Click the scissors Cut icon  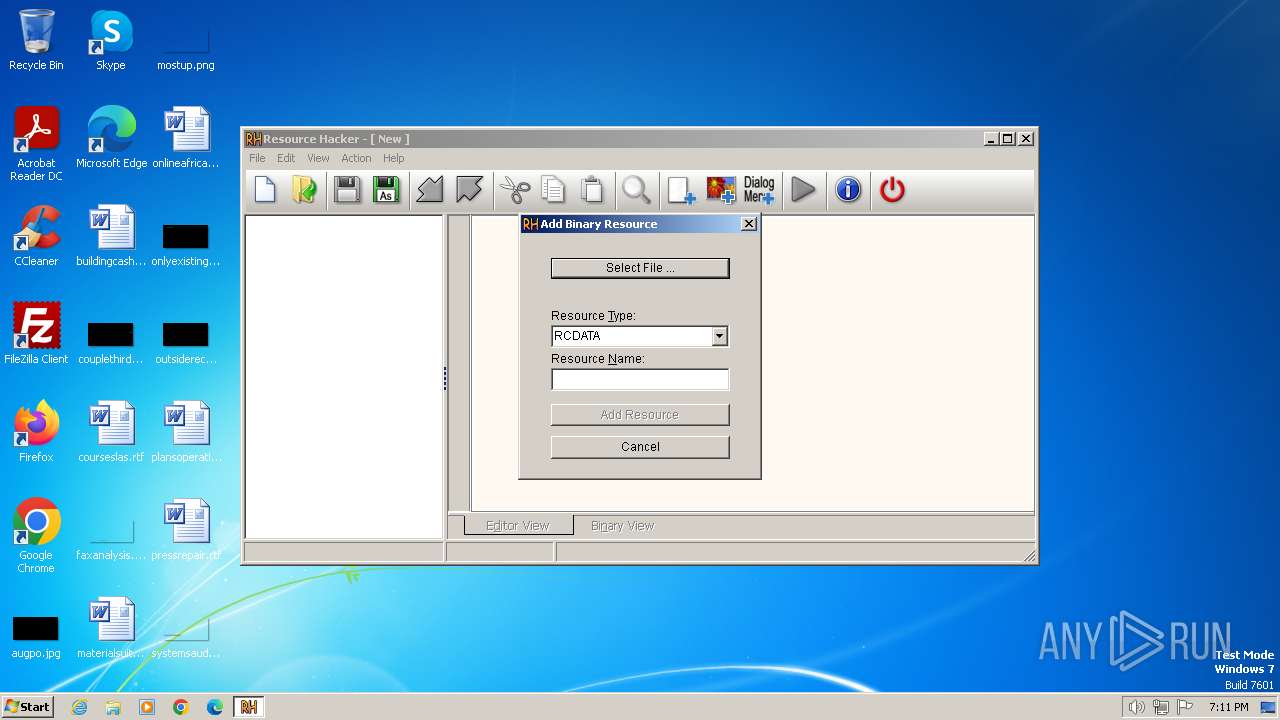click(x=514, y=189)
